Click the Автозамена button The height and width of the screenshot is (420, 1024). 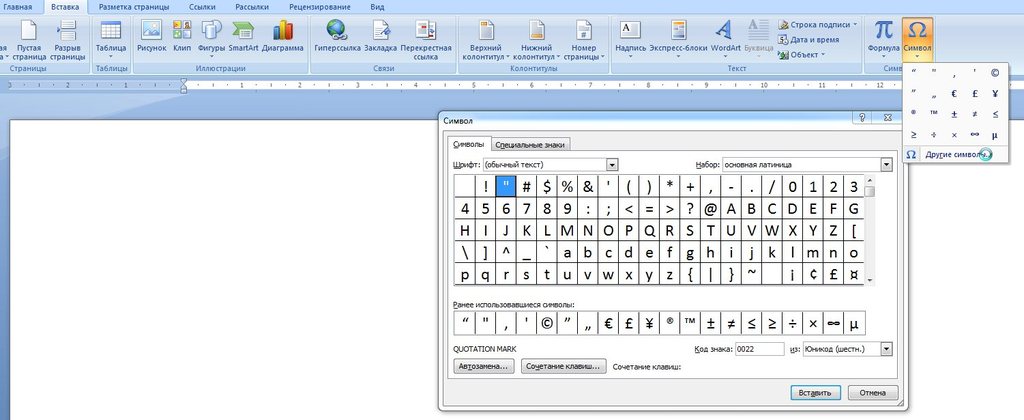click(x=484, y=367)
